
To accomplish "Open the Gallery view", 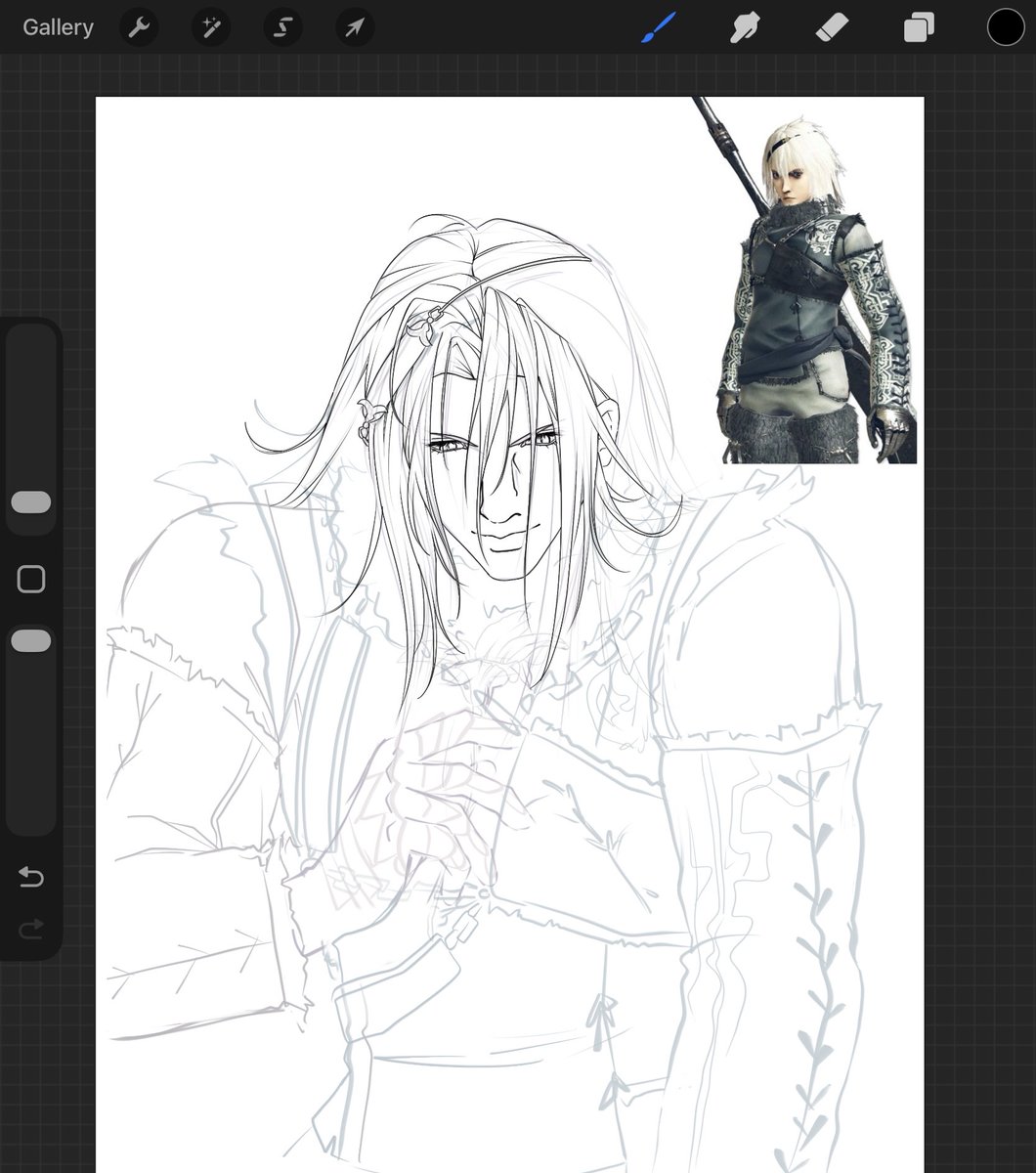I will point(58,27).
